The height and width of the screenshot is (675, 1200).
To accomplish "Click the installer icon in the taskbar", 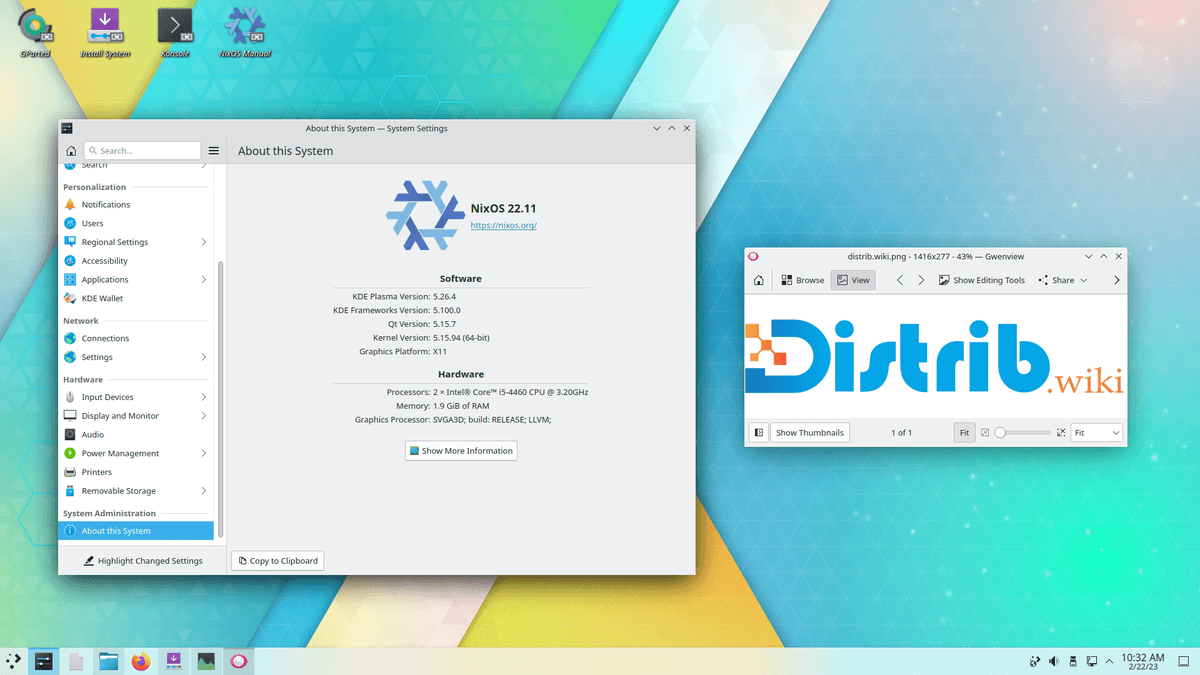I will click(173, 660).
